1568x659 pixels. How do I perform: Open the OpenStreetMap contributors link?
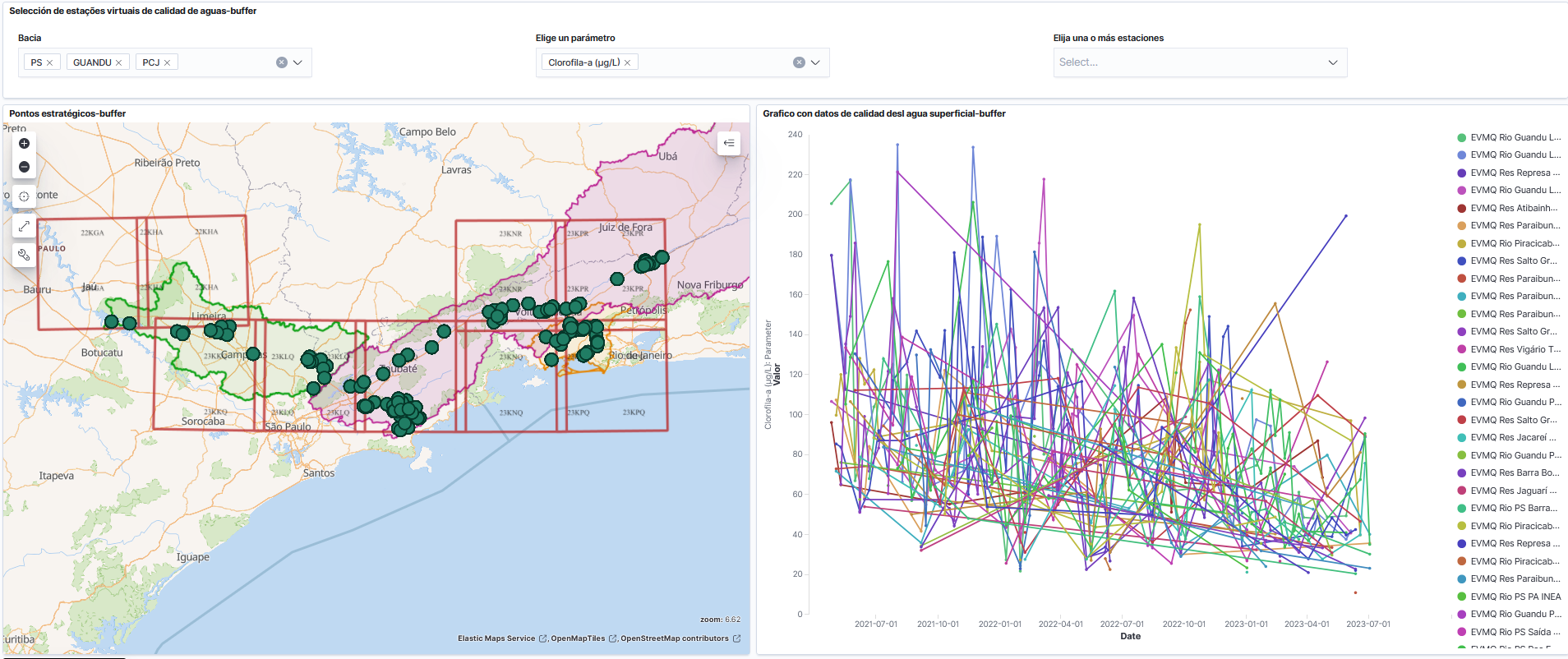(675, 638)
